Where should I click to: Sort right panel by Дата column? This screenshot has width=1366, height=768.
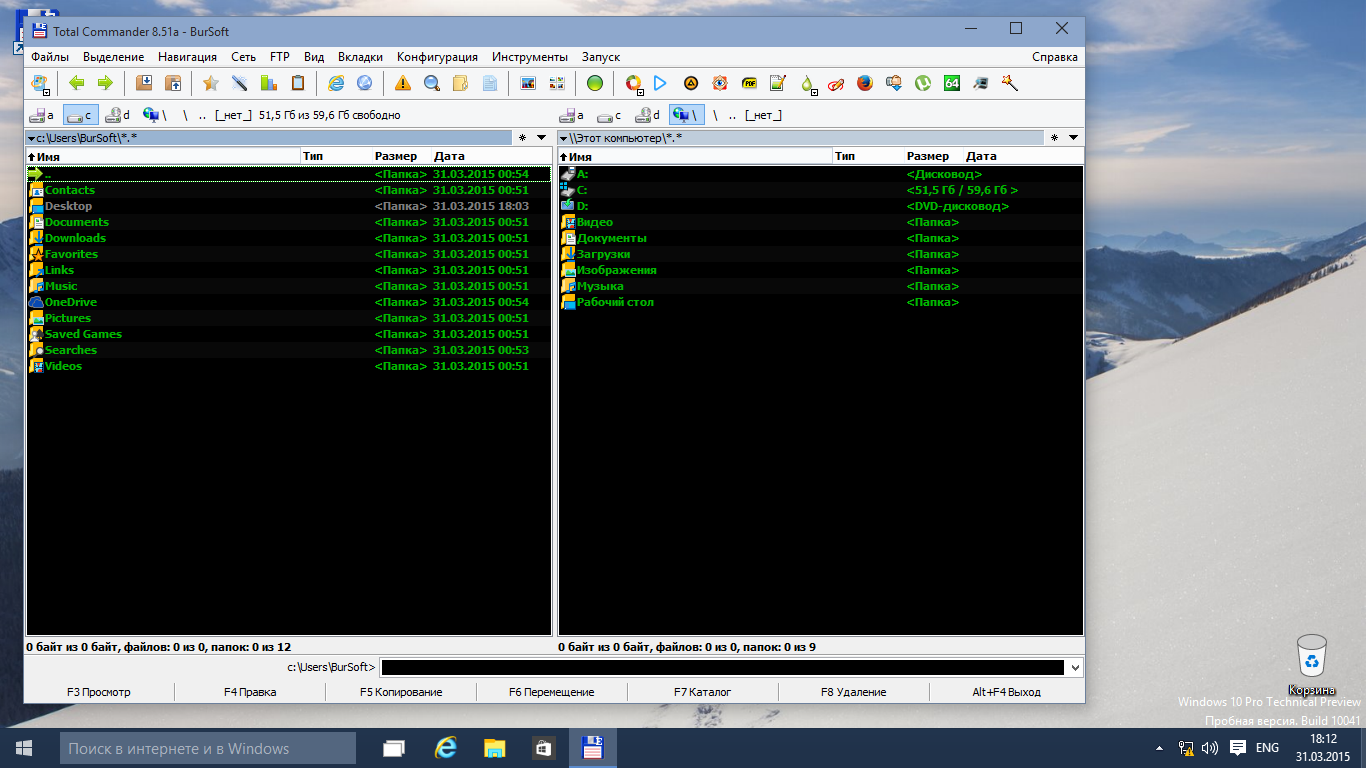1023,156
